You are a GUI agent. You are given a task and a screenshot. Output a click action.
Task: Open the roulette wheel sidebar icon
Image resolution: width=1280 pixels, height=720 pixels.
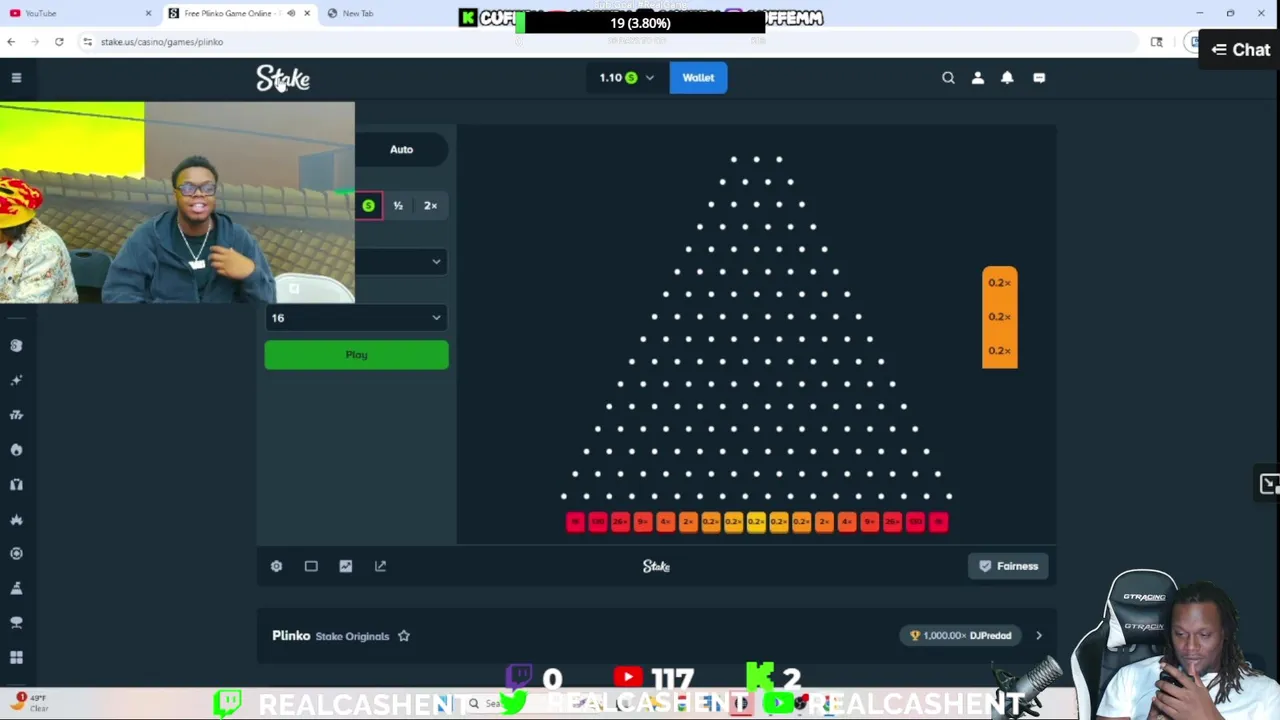pyautogui.click(x=16, y=553)
